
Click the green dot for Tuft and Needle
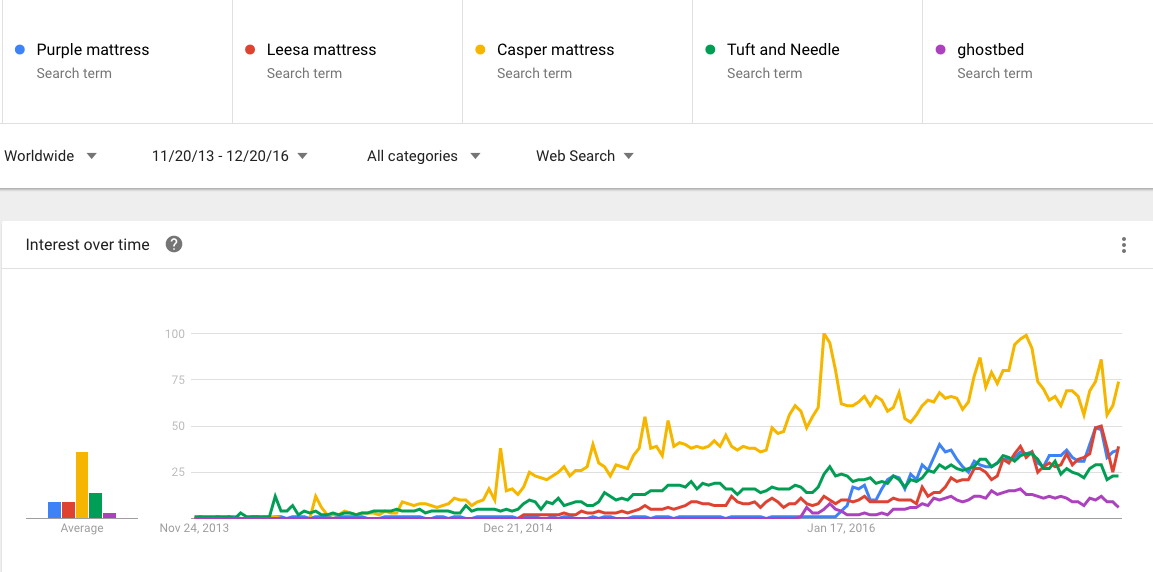710,49
